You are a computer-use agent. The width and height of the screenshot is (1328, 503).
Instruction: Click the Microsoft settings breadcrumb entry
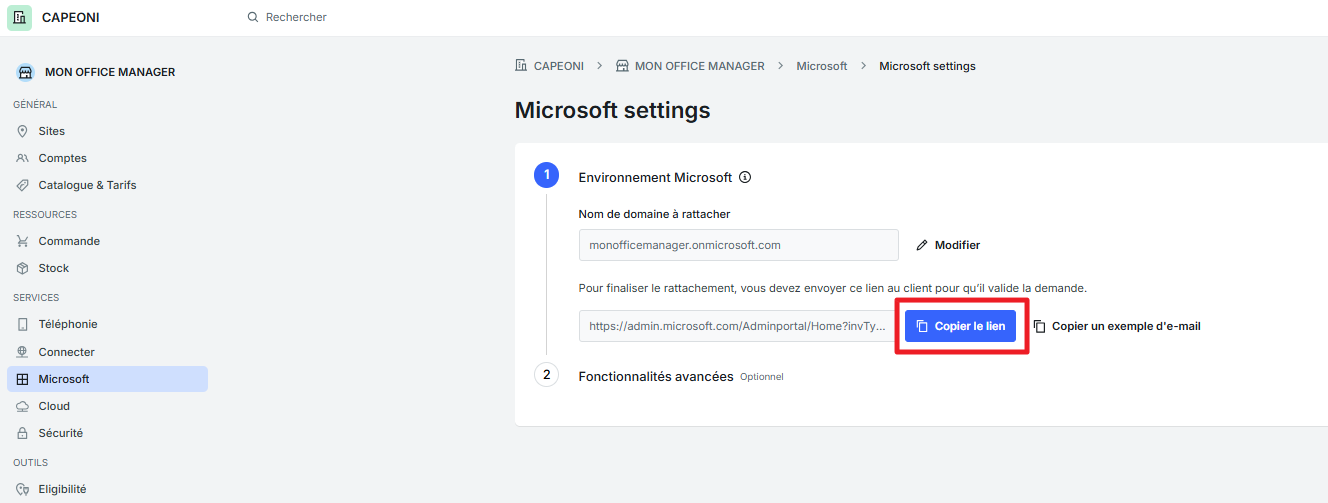(927, 66)
